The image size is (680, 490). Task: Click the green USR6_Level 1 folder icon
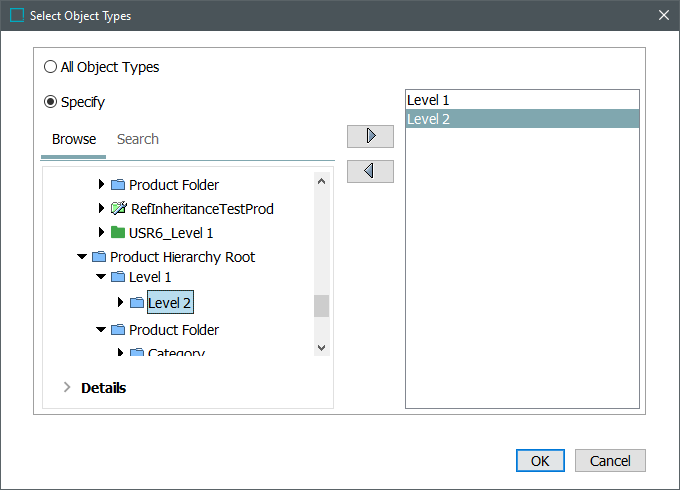[x=118, y=233]
